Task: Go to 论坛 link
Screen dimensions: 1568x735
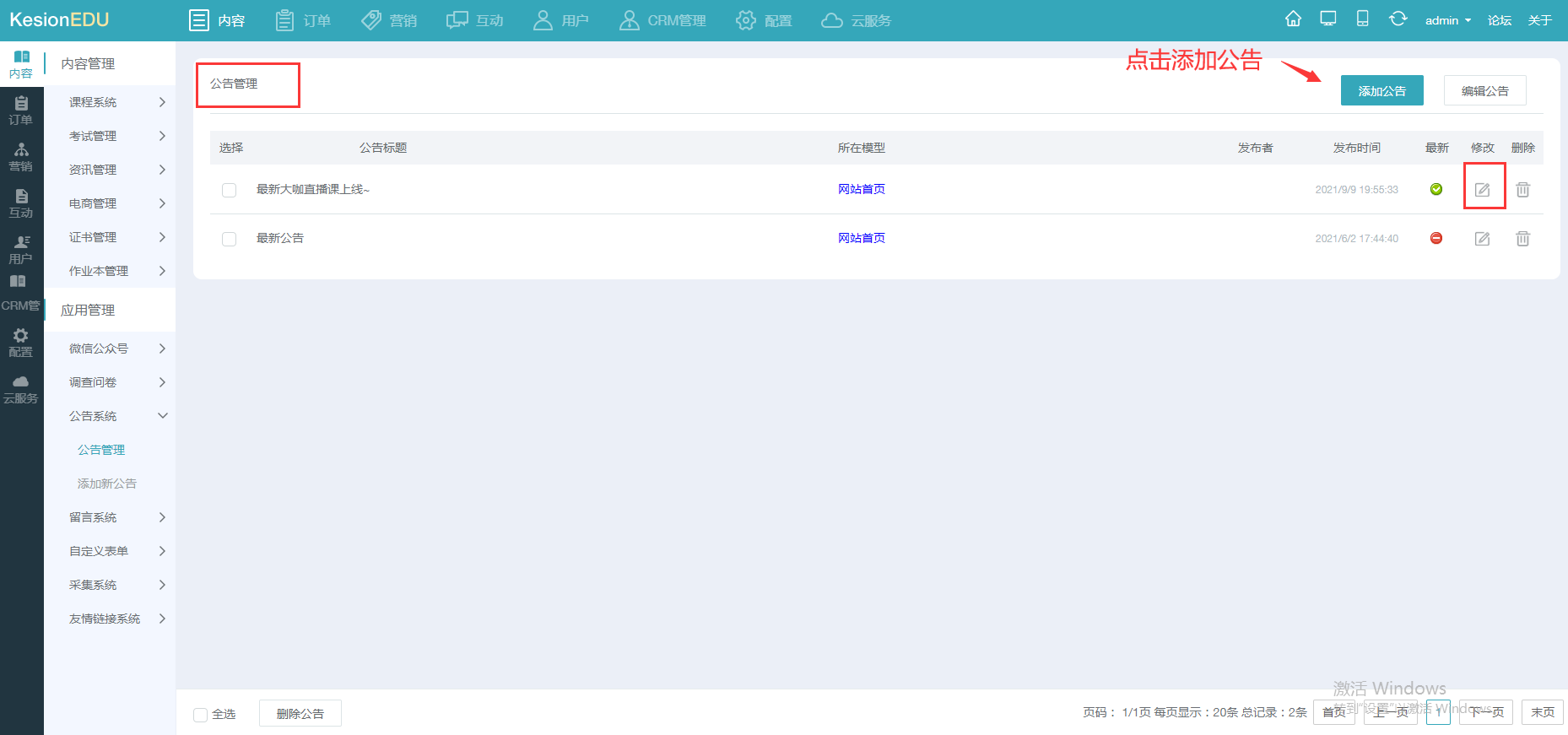Action: tap(1499, 20)
